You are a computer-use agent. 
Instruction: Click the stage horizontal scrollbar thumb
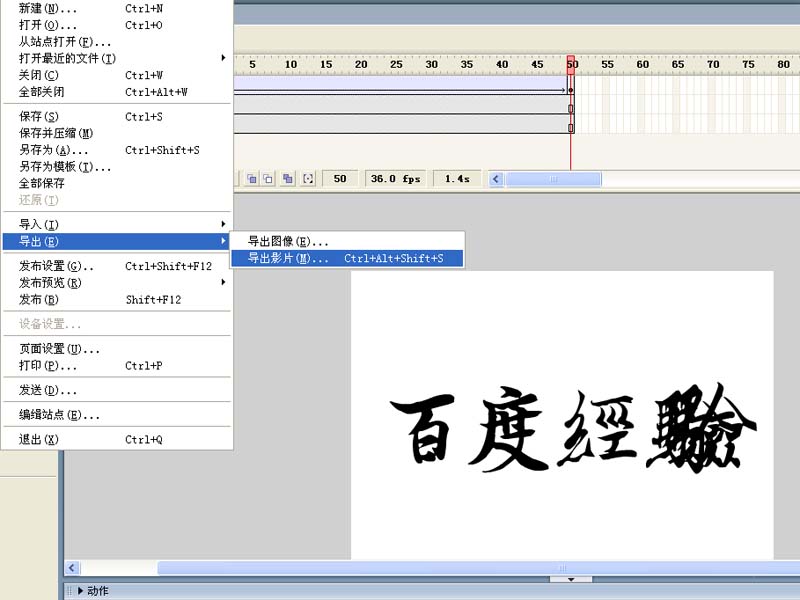point(479,568)
